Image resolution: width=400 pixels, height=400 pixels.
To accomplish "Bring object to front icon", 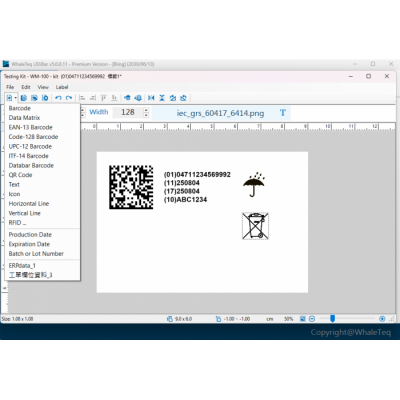I will tap(127, 98).
